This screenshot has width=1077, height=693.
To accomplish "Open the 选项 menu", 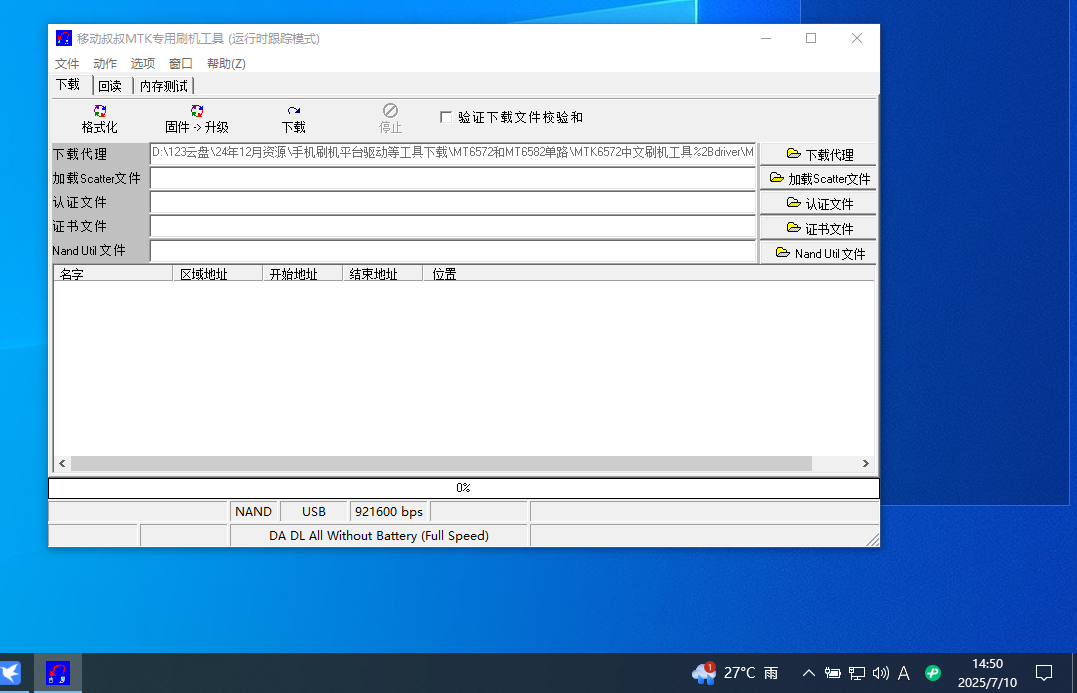I will [143, 63].
